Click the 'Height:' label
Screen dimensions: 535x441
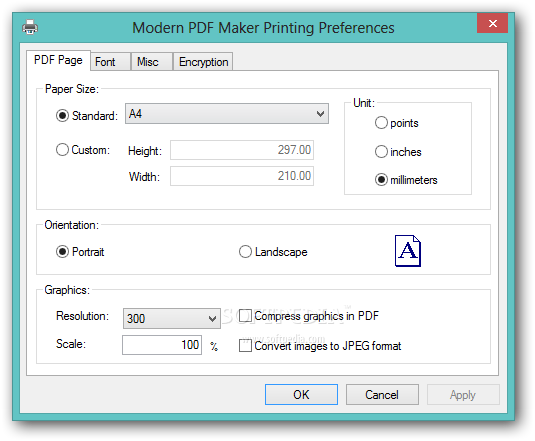(145, 151)
